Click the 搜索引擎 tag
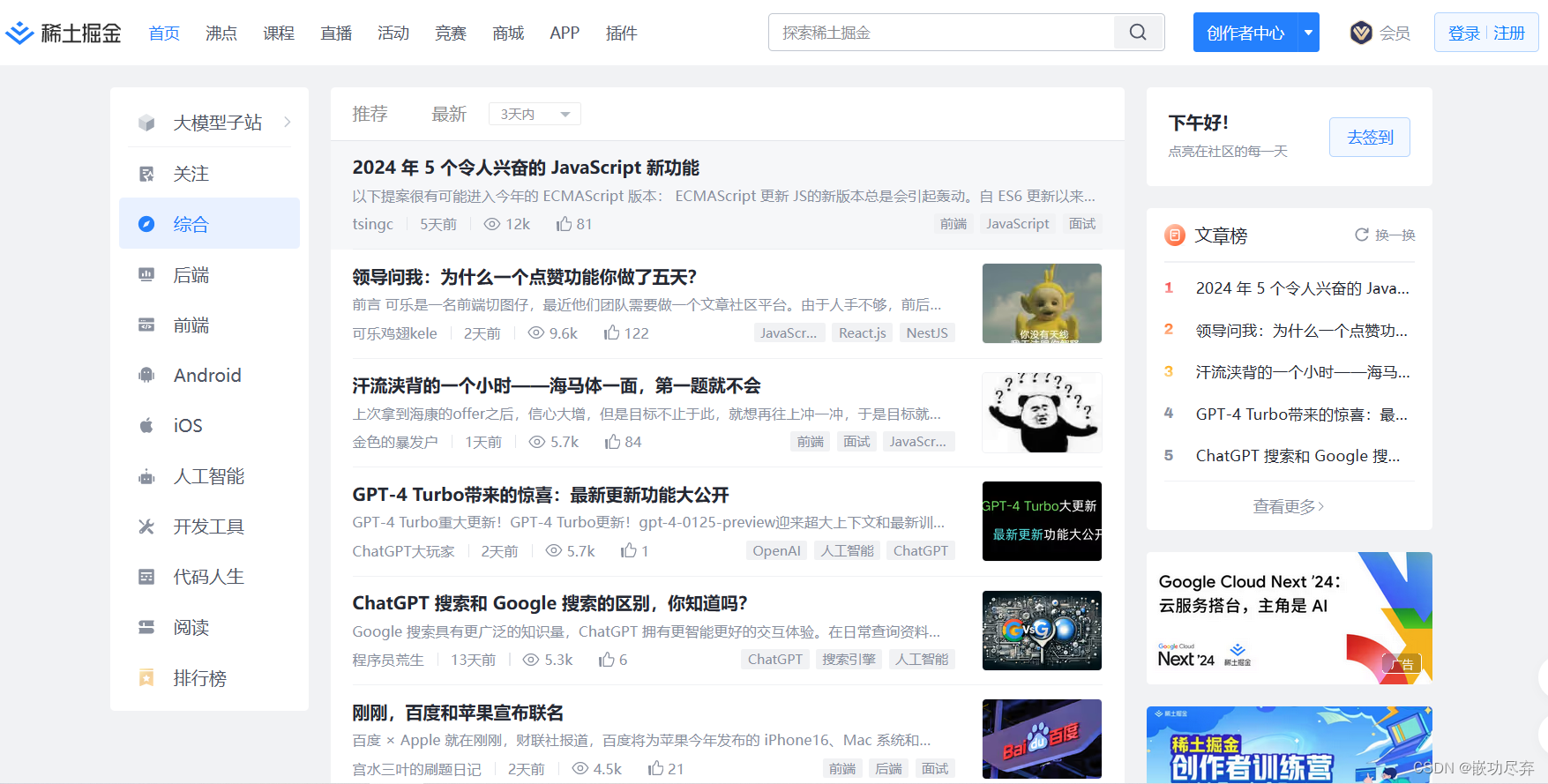This screenshot has height=784, width=1548. pos(849,659)
